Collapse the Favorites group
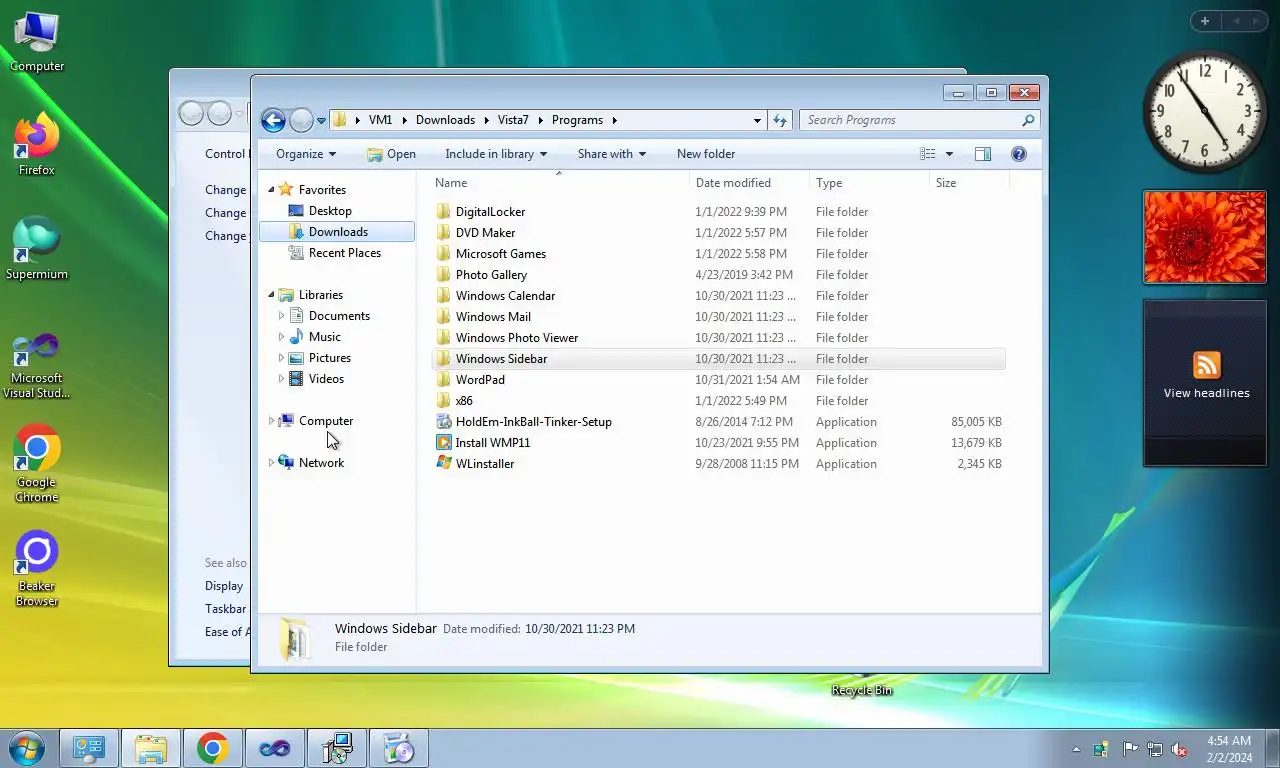This screenshot has height=768, width=1280. (x=271, y=190)
